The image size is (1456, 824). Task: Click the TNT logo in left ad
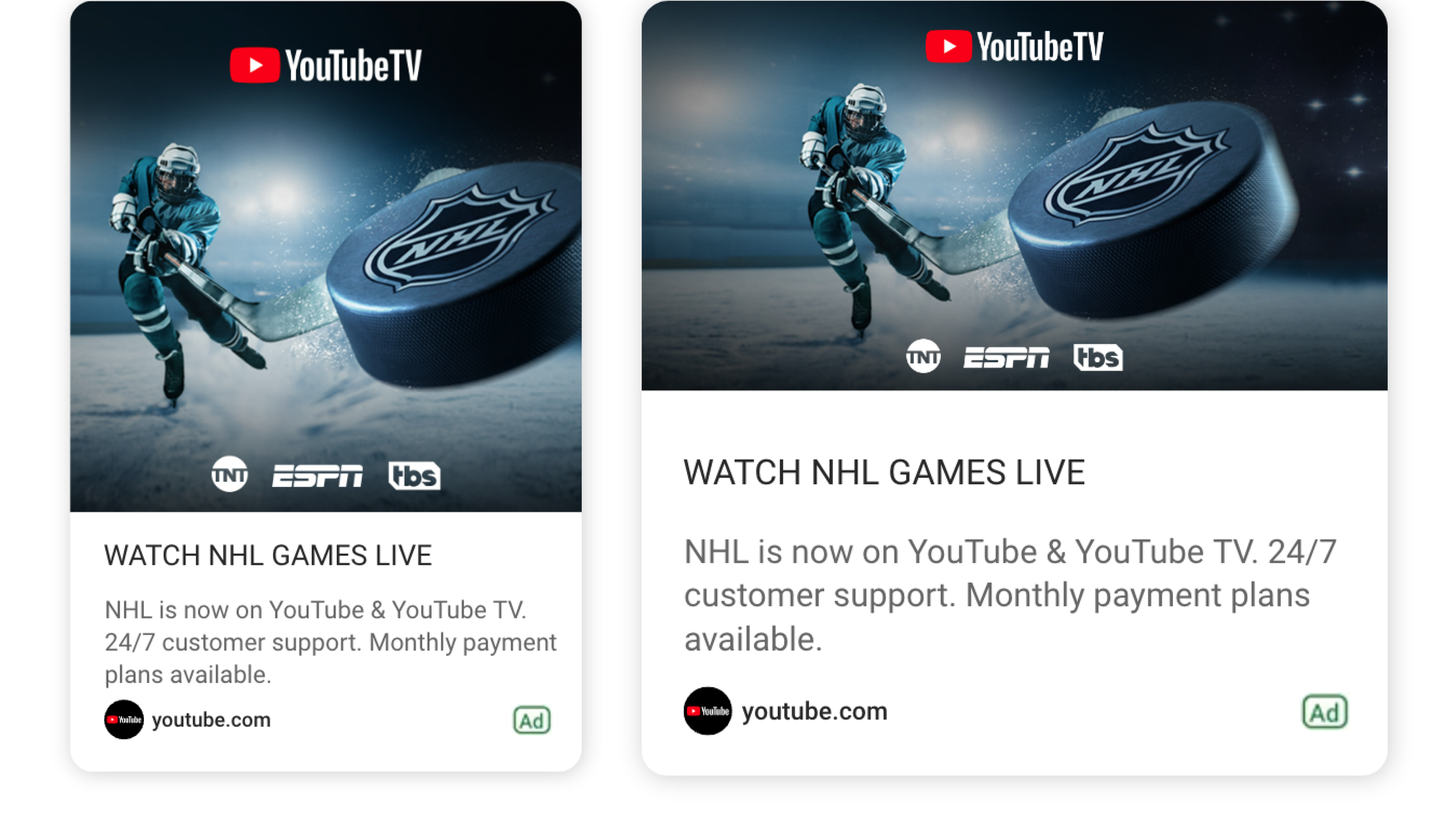coord(229,474)
